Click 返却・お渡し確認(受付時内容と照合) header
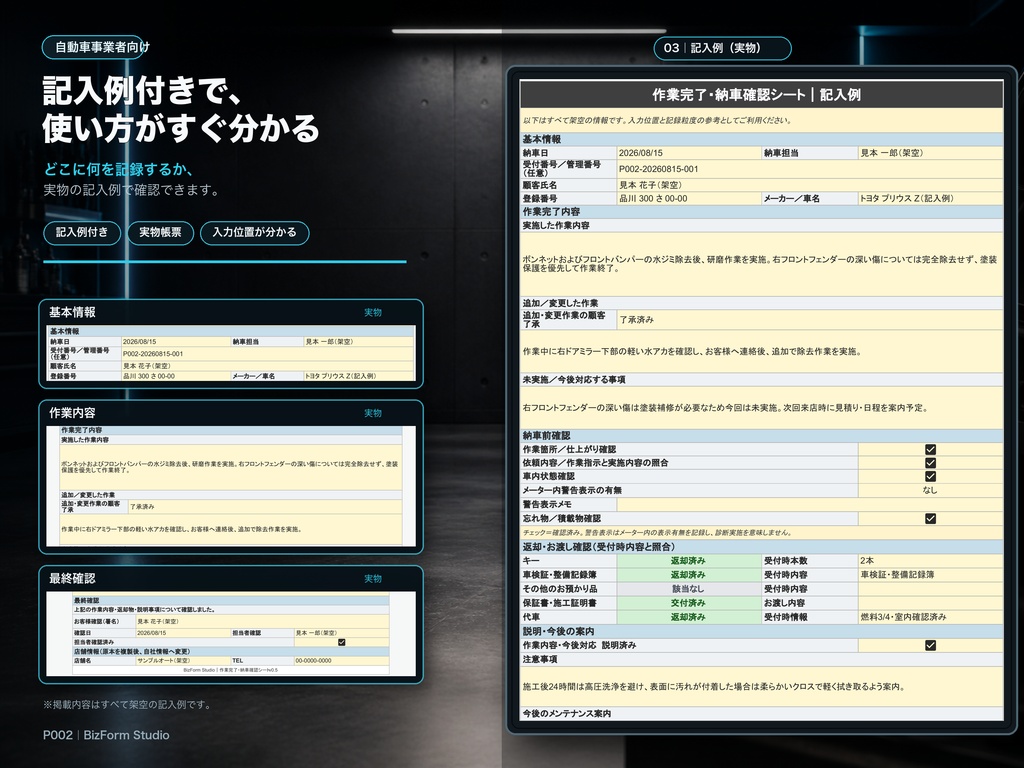Screen dimensions: 1024x768 coord(761,547)
